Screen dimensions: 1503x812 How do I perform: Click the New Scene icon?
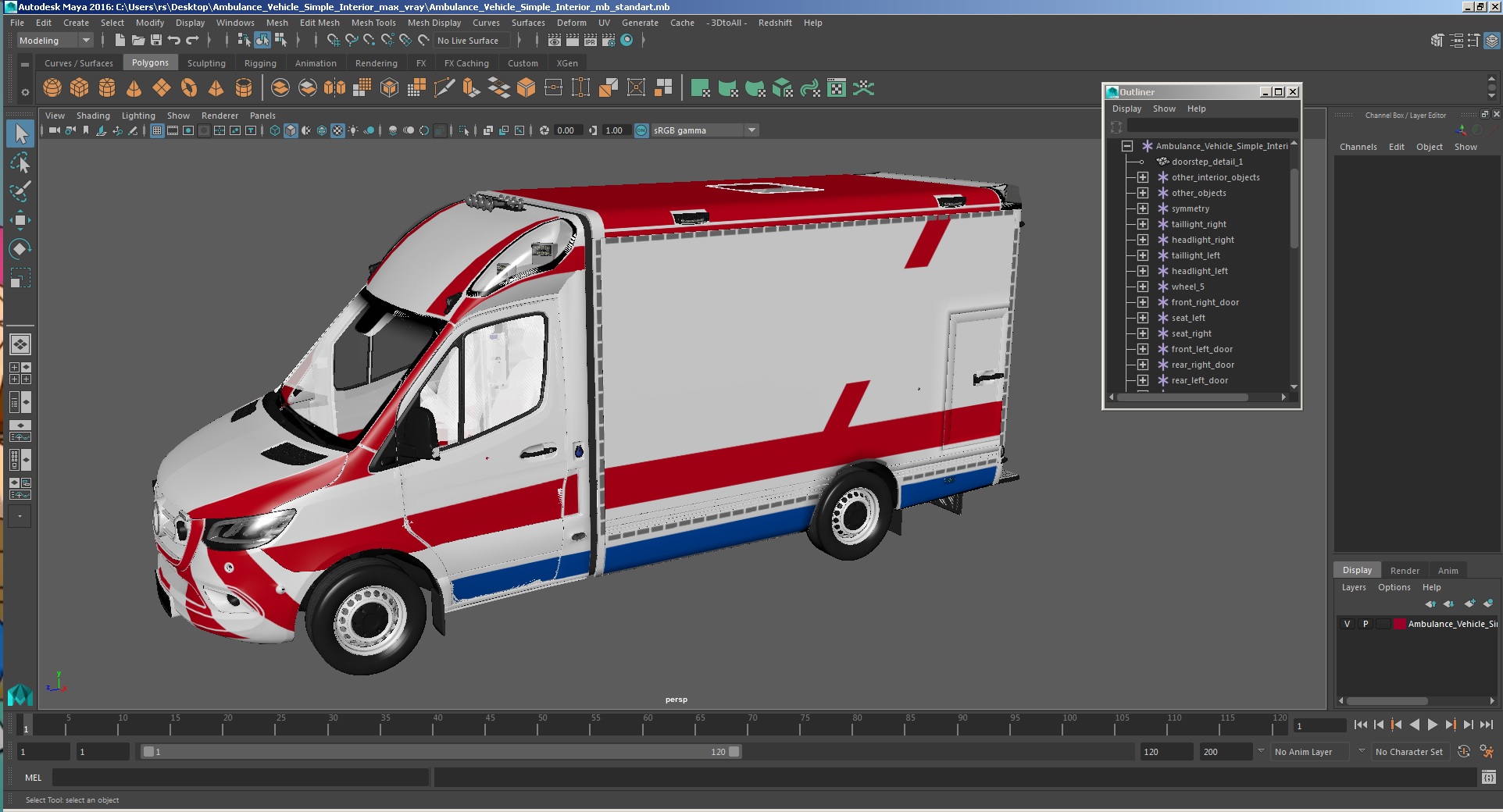(120, 41)
